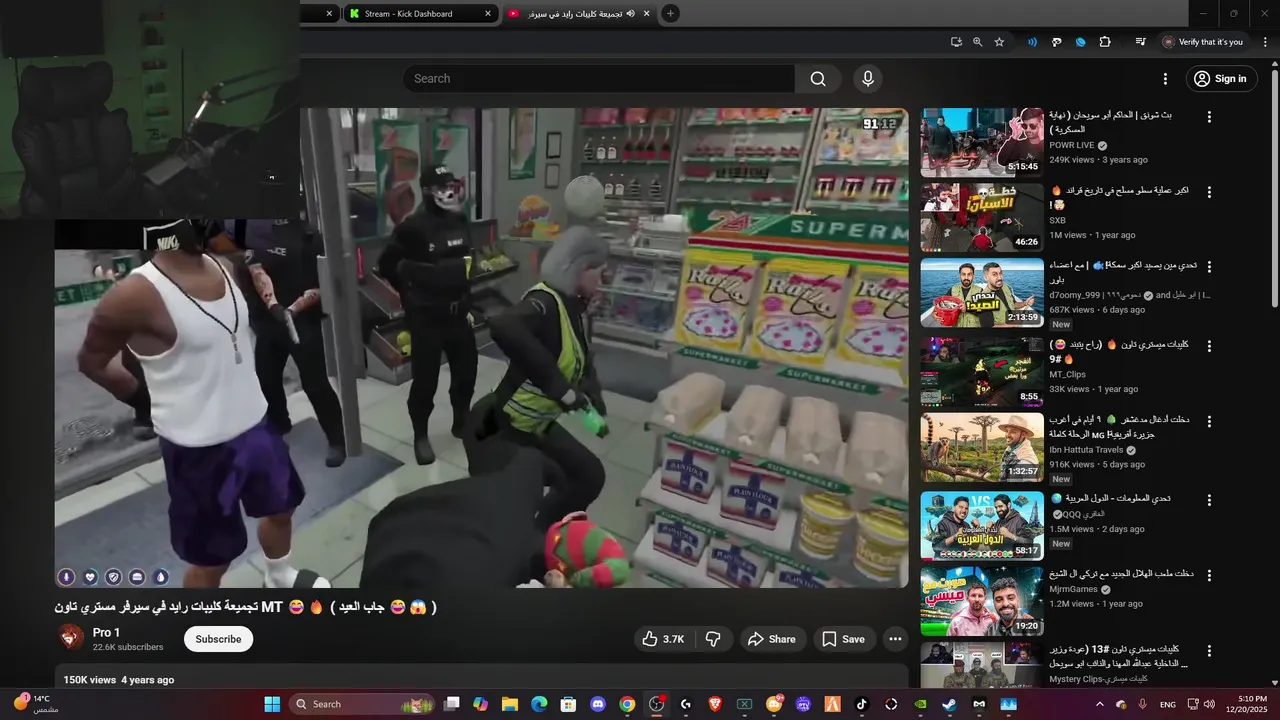Image resolution: width=1280 pixels, height=720 pixels.
Task: Open the 2:13:59 fishing challenge thumbnail
Action: click(x=982, y=293)
